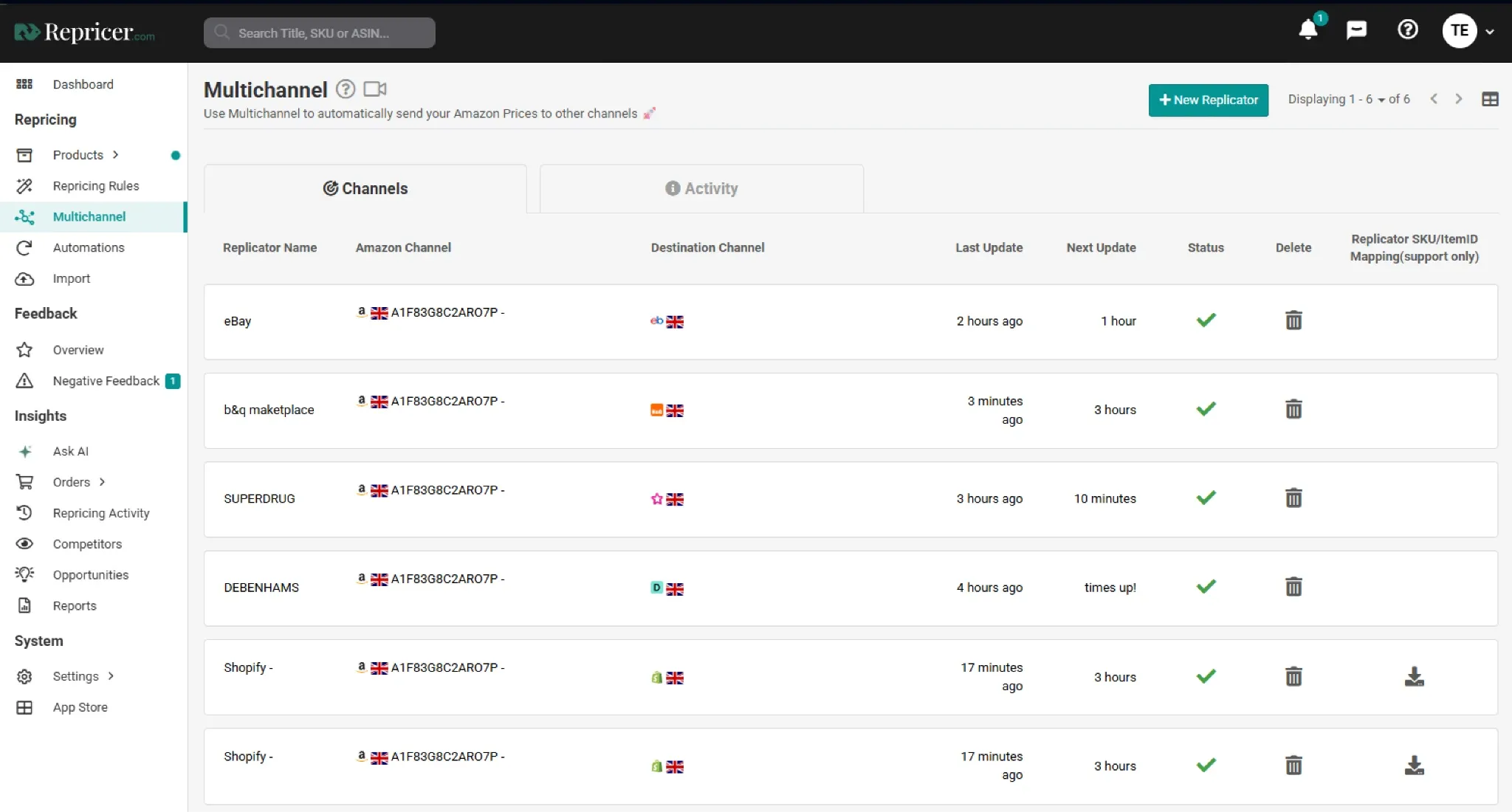
Task: Download SKU mapping for first Shopify row
Action: (1414, 676)
